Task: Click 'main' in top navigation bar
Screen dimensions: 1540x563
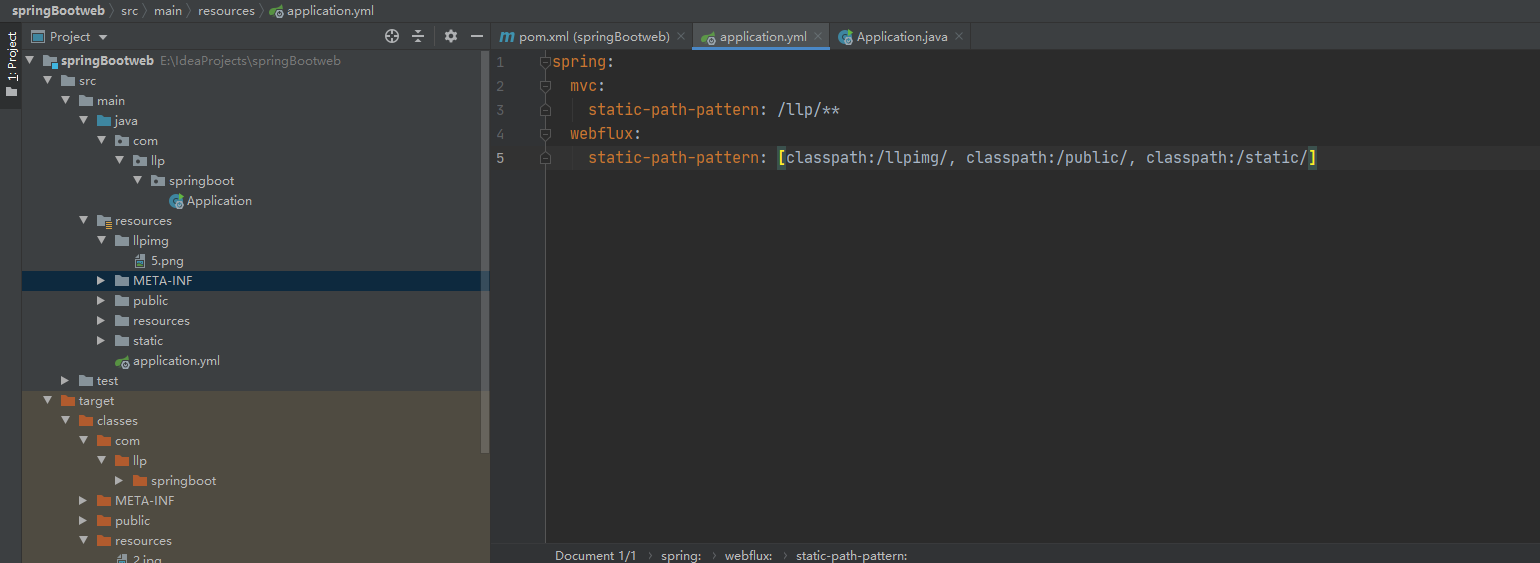Action: [x=168, y=10]
